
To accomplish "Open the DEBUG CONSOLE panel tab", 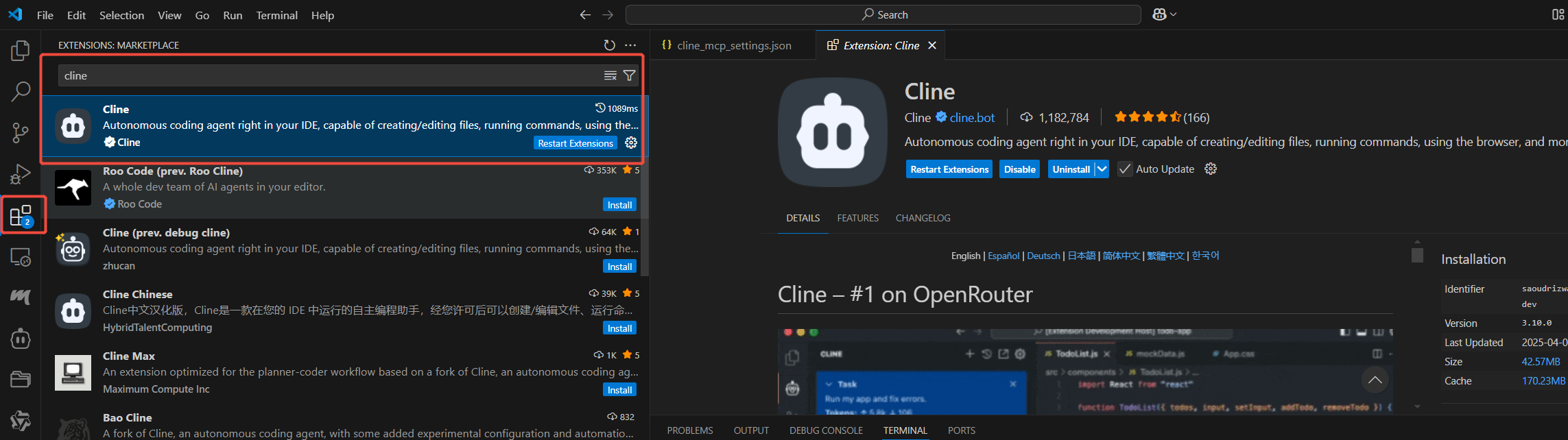I will coord(826,430).
